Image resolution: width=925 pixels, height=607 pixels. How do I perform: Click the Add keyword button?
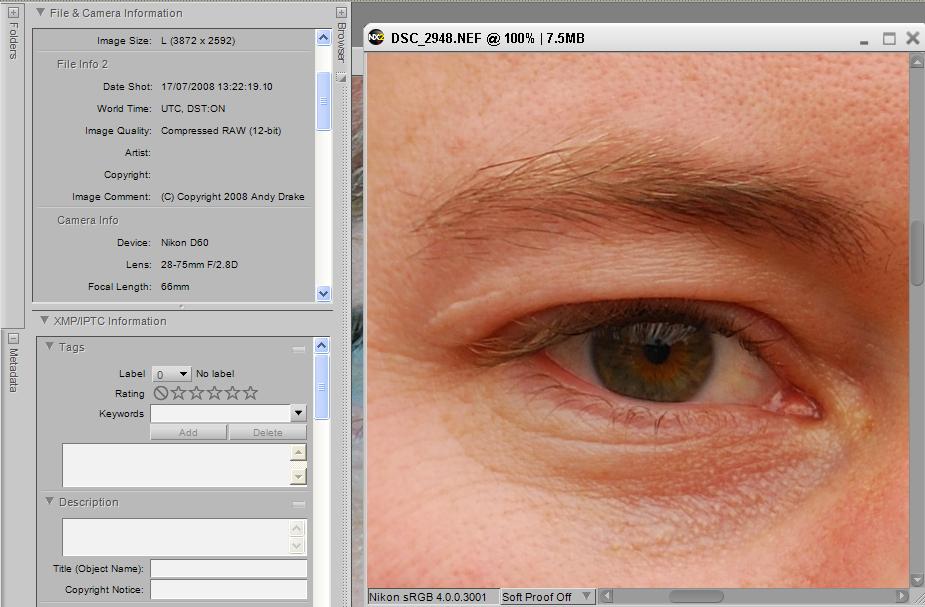188,432
